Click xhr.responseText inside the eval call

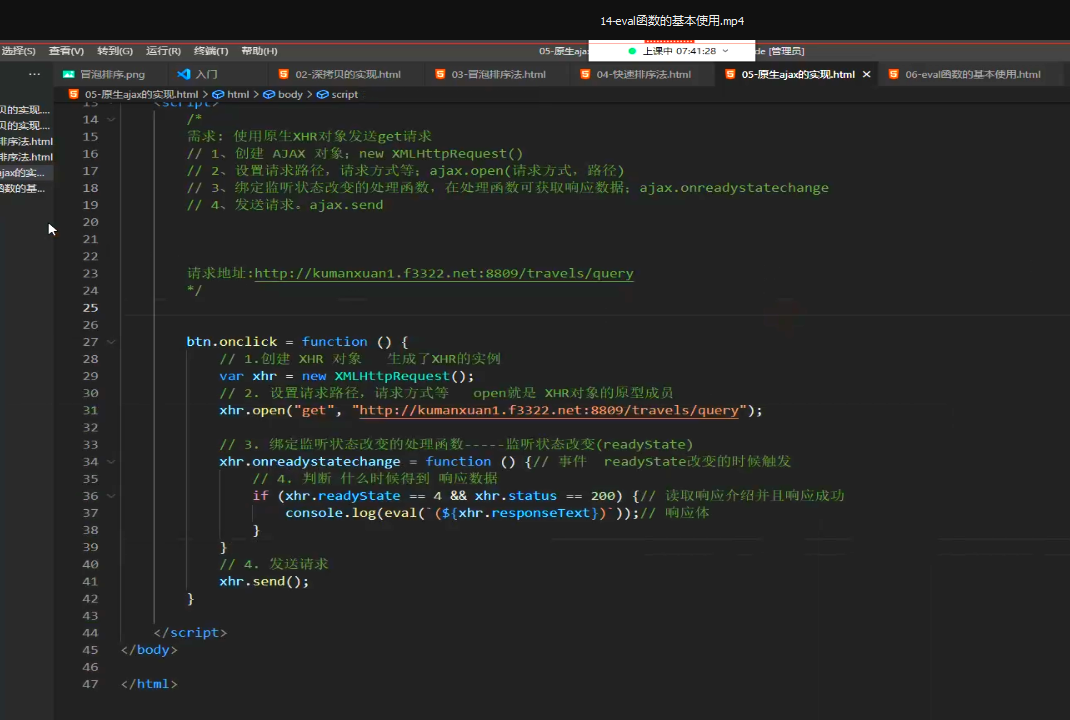pos(523,513)
